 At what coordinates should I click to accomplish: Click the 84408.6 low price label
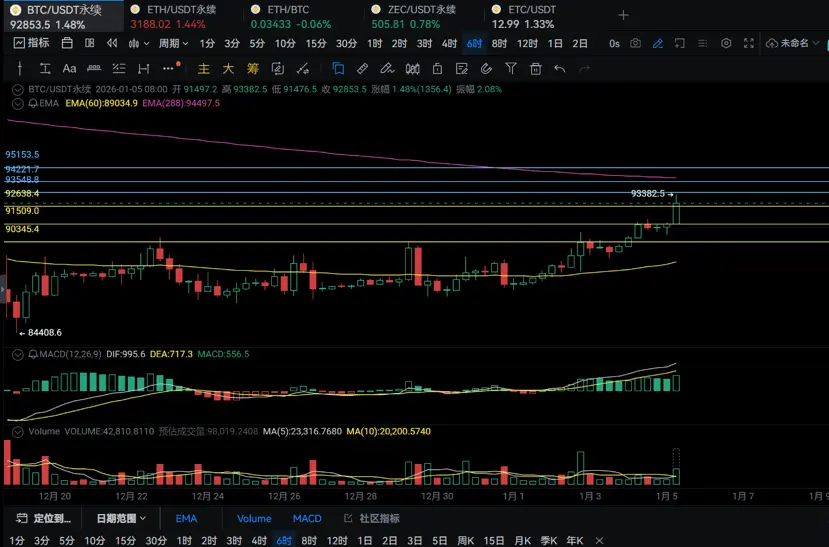[x=44, y=332]
